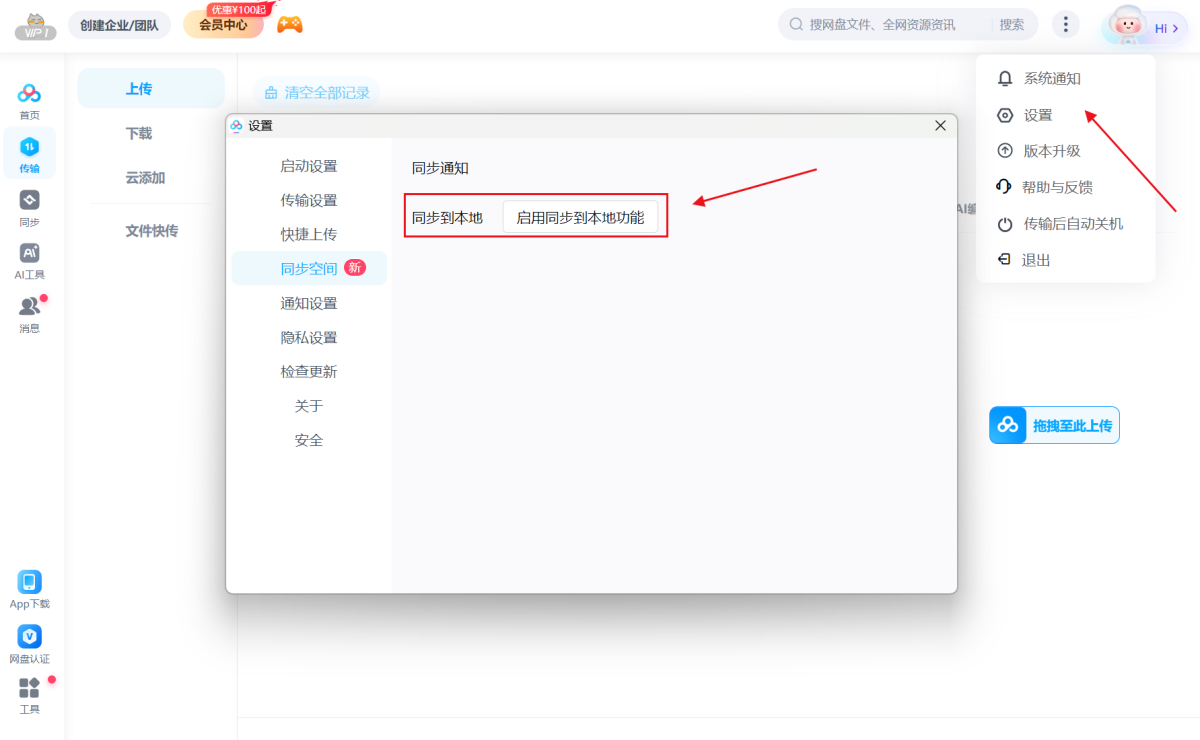The width and height of the screenshot is (1200, 740).
Task: Select 关于 in settings list
Action: pyautogui.click(x=309, y=406)
